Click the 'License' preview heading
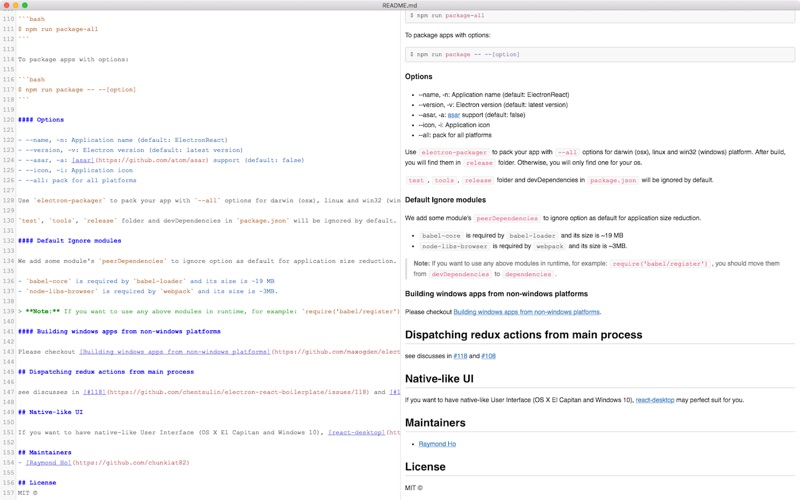Image resolution: width=800 pixels, height=500 pixels. tap(425, 466)
